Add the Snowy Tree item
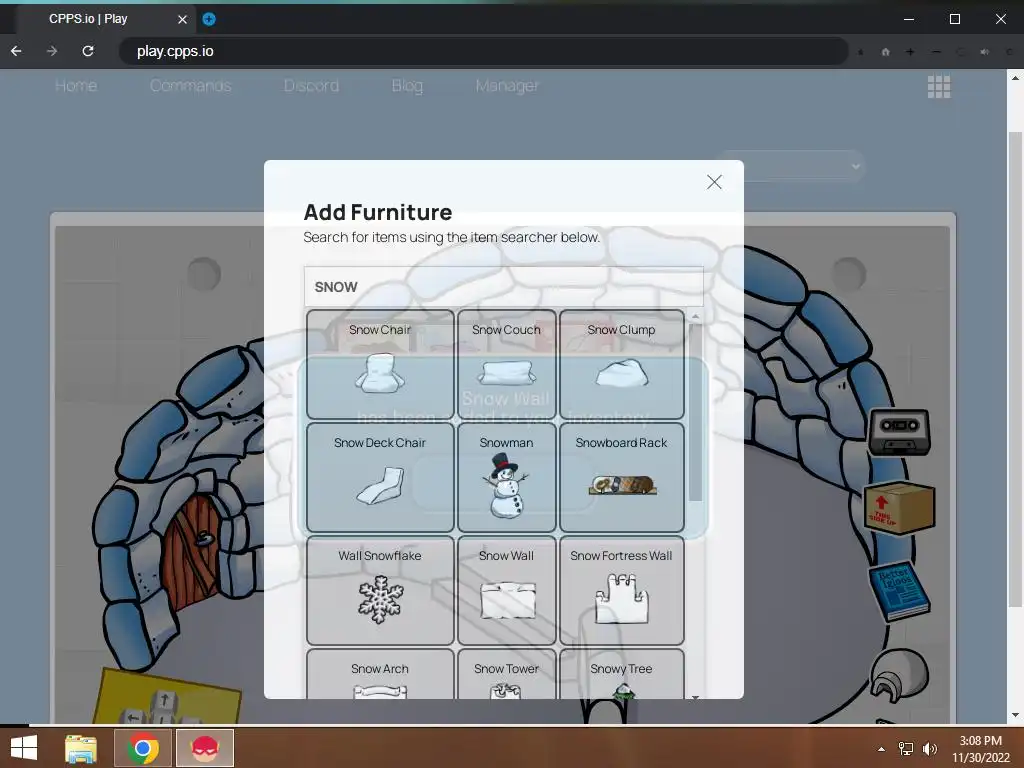This screenshot has height=768, width=1024. (622, 674)
